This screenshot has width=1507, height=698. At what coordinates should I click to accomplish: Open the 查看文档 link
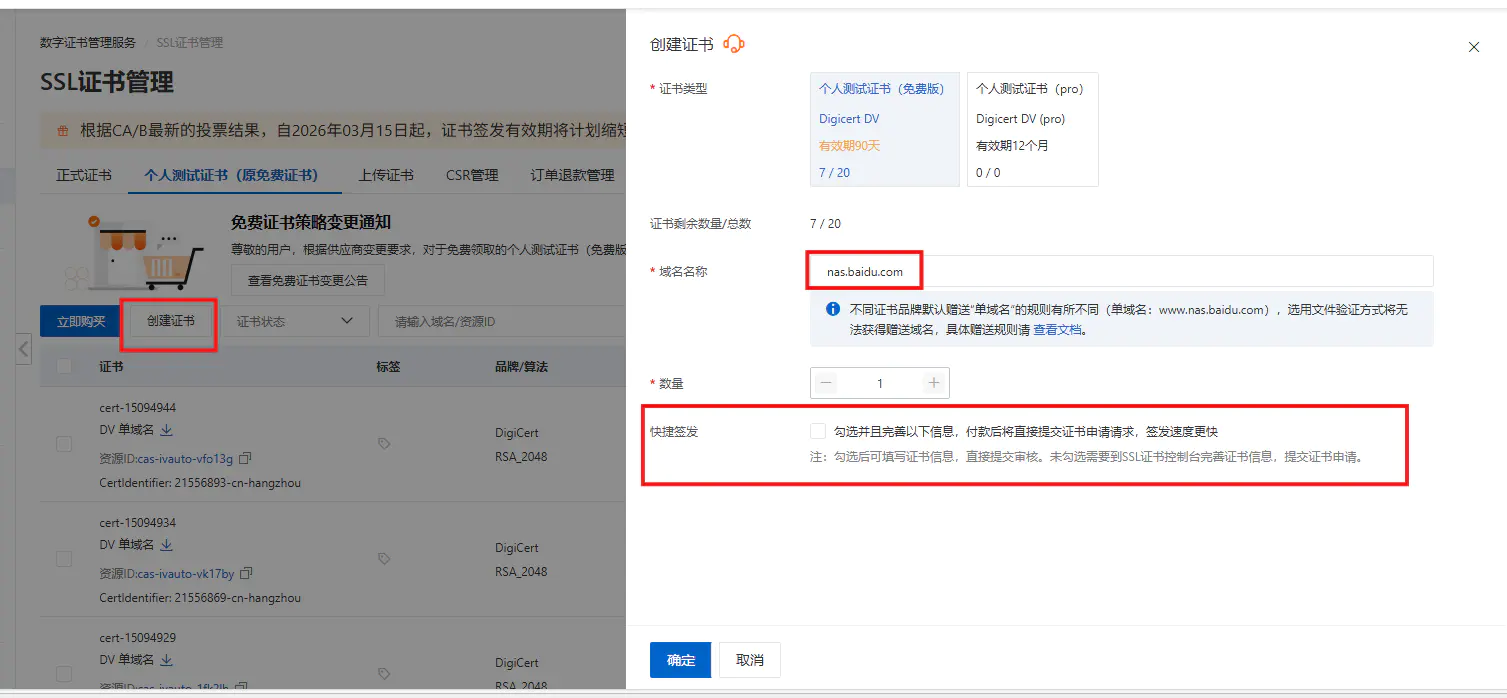coord(1057,329)
